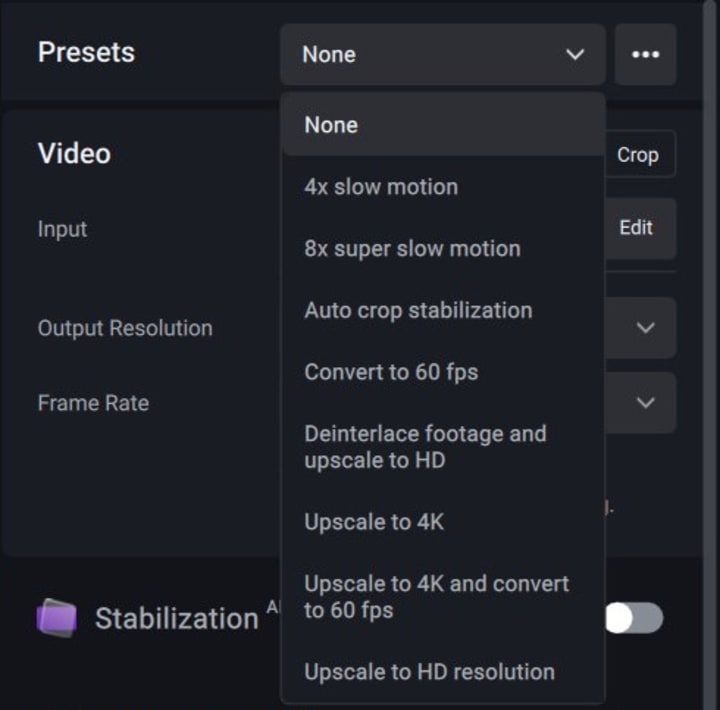
Task: Expand the Output Resolution dropdown
Action: (x=645, y=328)
